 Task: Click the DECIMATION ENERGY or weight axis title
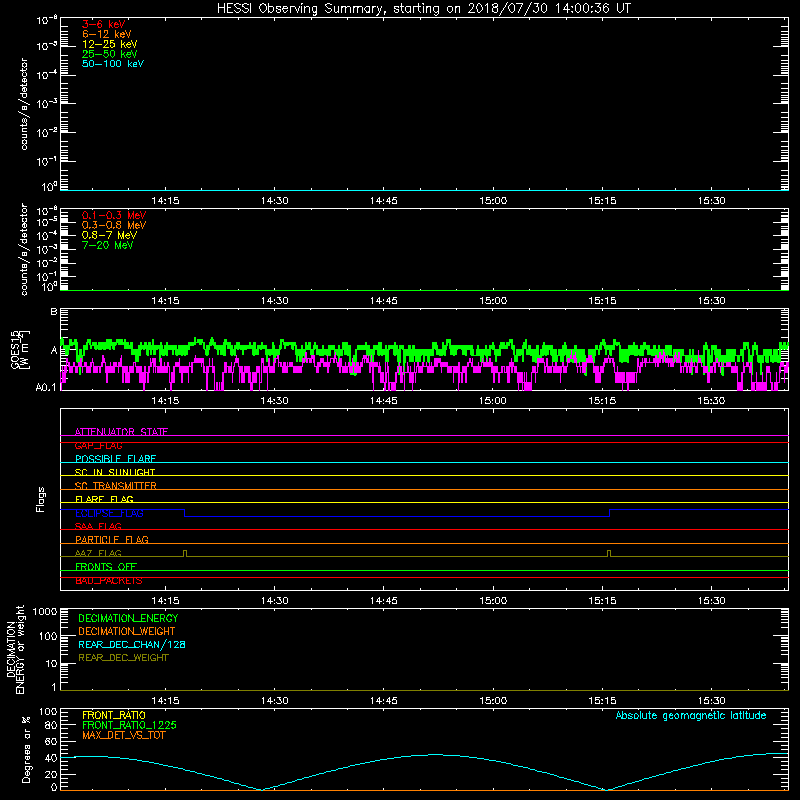[x=15, y=649]
